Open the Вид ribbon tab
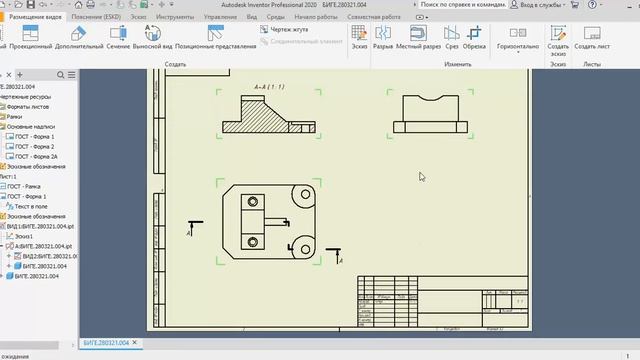Screen dimensions: 640x360 pos(251,17)
